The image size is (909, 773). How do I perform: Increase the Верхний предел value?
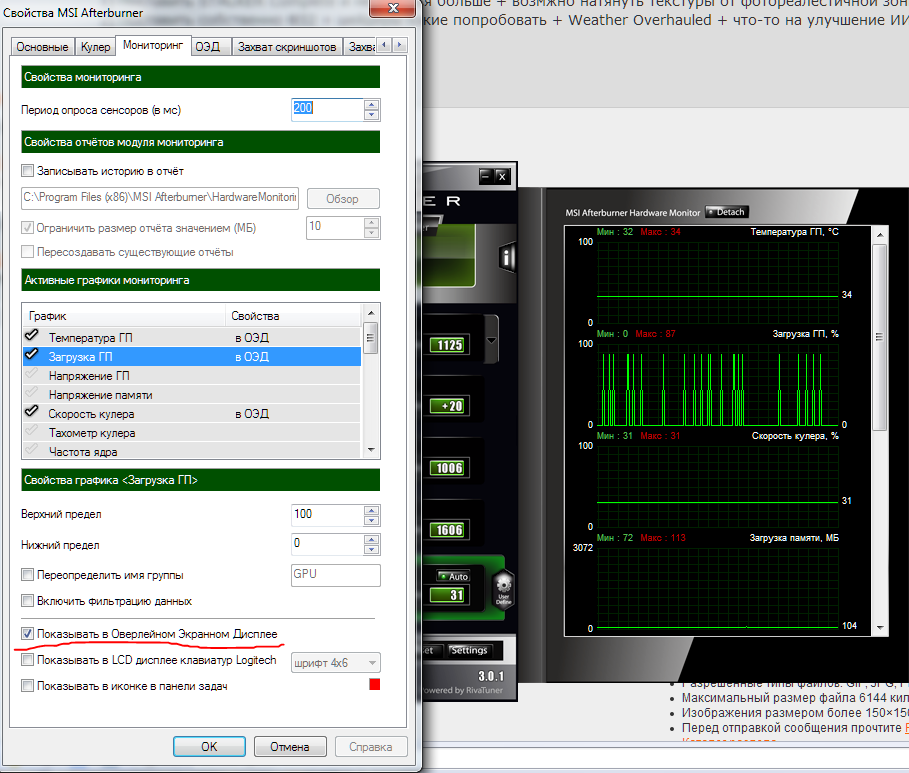pos(372,510)
